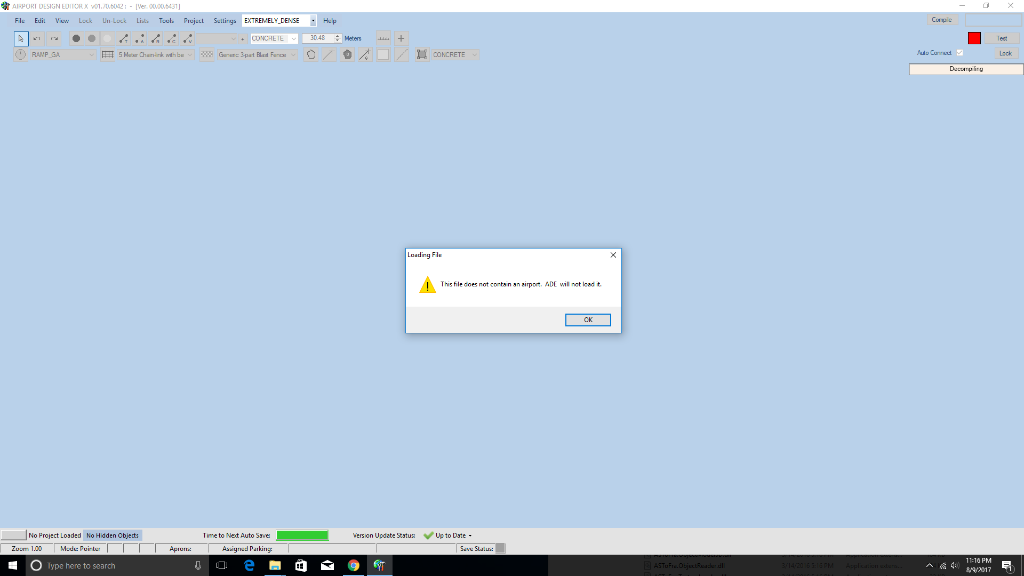
Task: Click the chainlink fence icon
Action: click(108, 54)
